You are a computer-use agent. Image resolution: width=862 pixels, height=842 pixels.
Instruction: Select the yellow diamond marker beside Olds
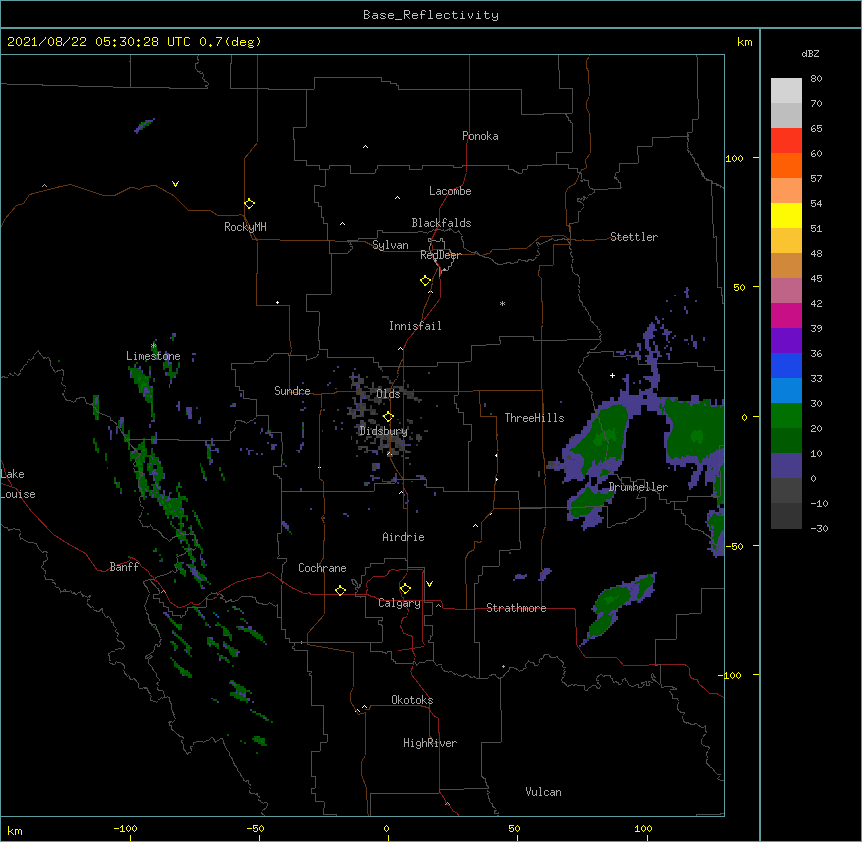click(389, 417)
